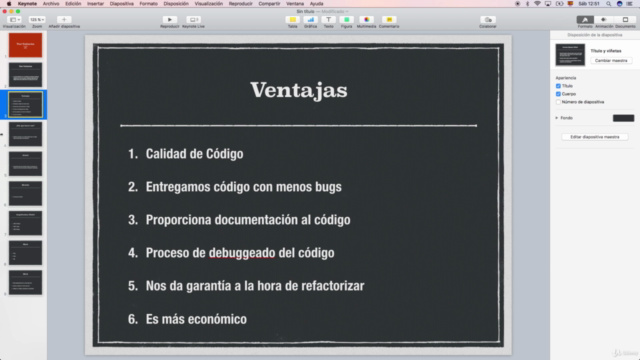The height and width of the screenshot is (360, 640).
Task: Select slide 9 thumbnail in navigator
Action: click(x=25, y=282)
